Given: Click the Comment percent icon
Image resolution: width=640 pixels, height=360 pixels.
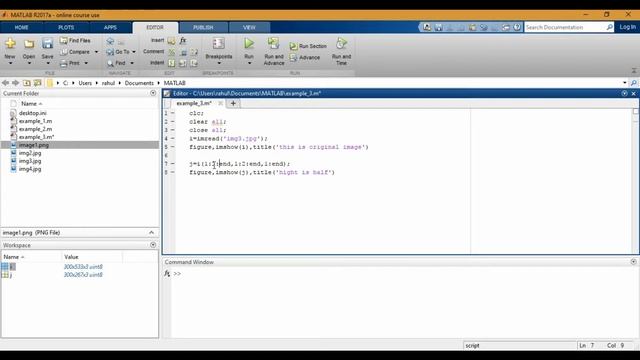Looking at the screenshot, I should [x=171, y=52].
